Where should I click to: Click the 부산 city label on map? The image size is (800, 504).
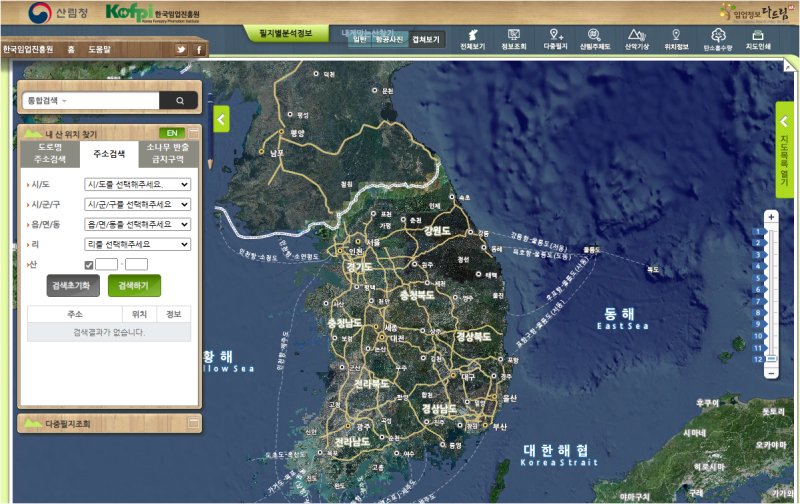click(x=499, y=426)
